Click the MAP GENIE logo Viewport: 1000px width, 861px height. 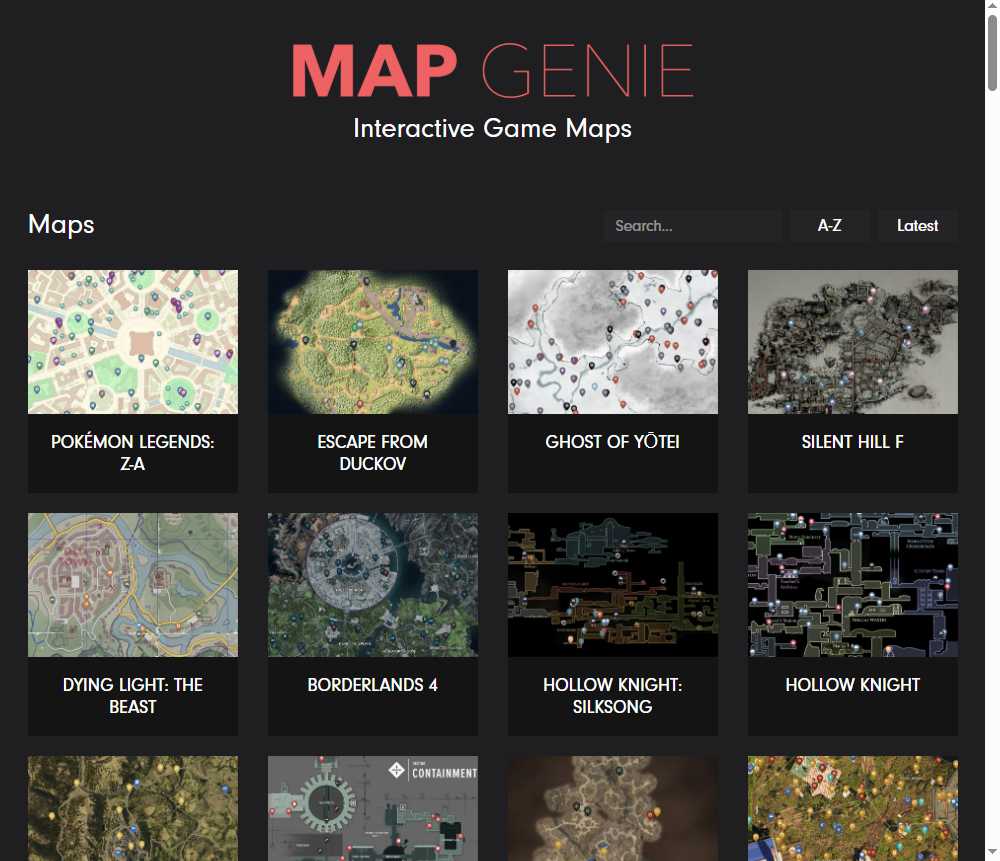click(491, 70)
